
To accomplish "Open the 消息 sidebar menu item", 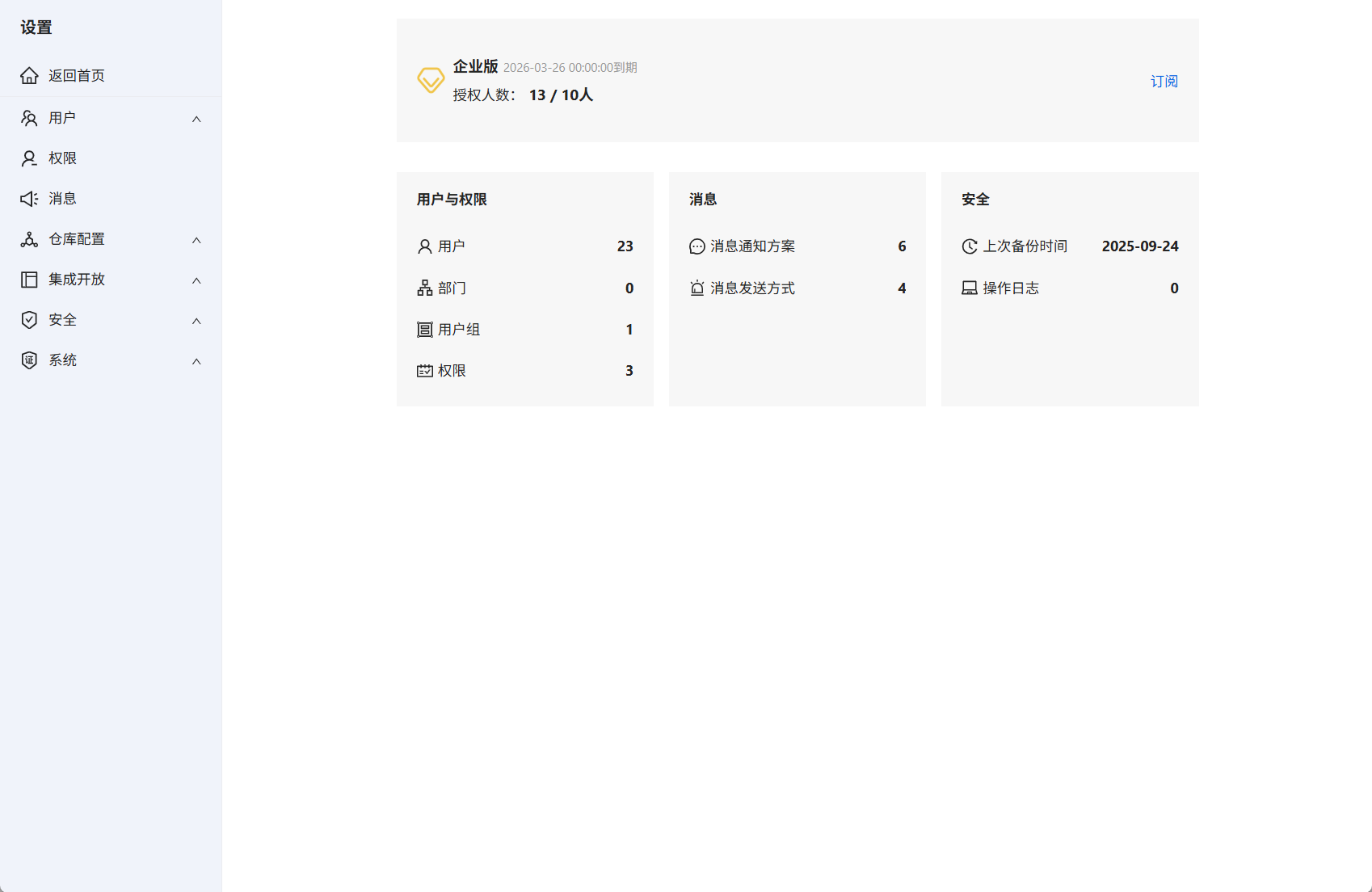I will pos(62,198).
